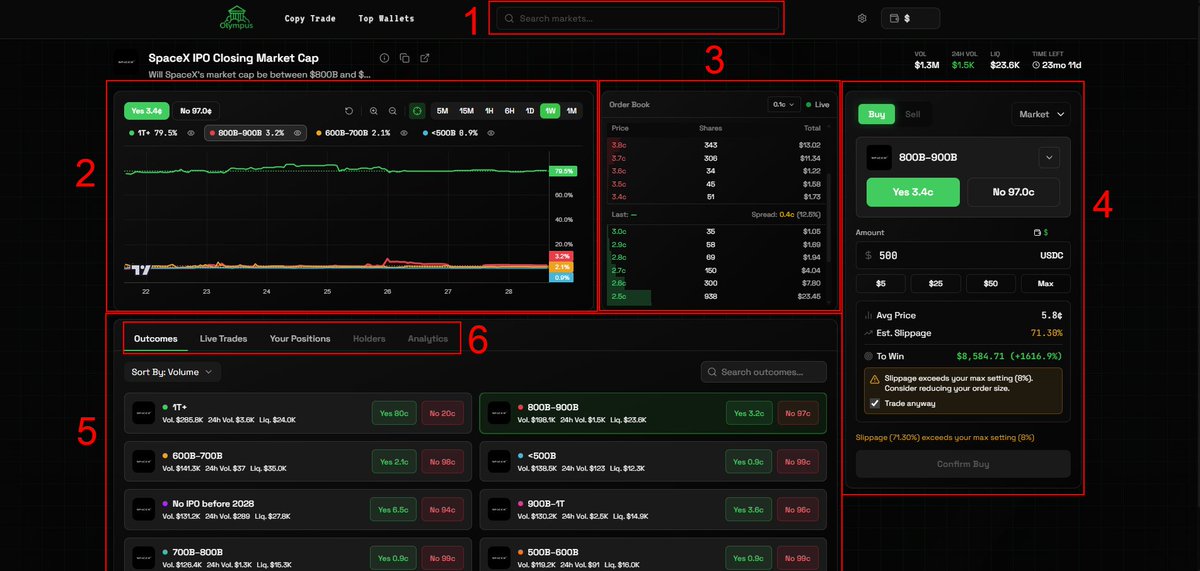This screenshot has width=1200, height=571.
Task: Click wallet balance icon above amount field
Action: click(x=1038, y=232)
